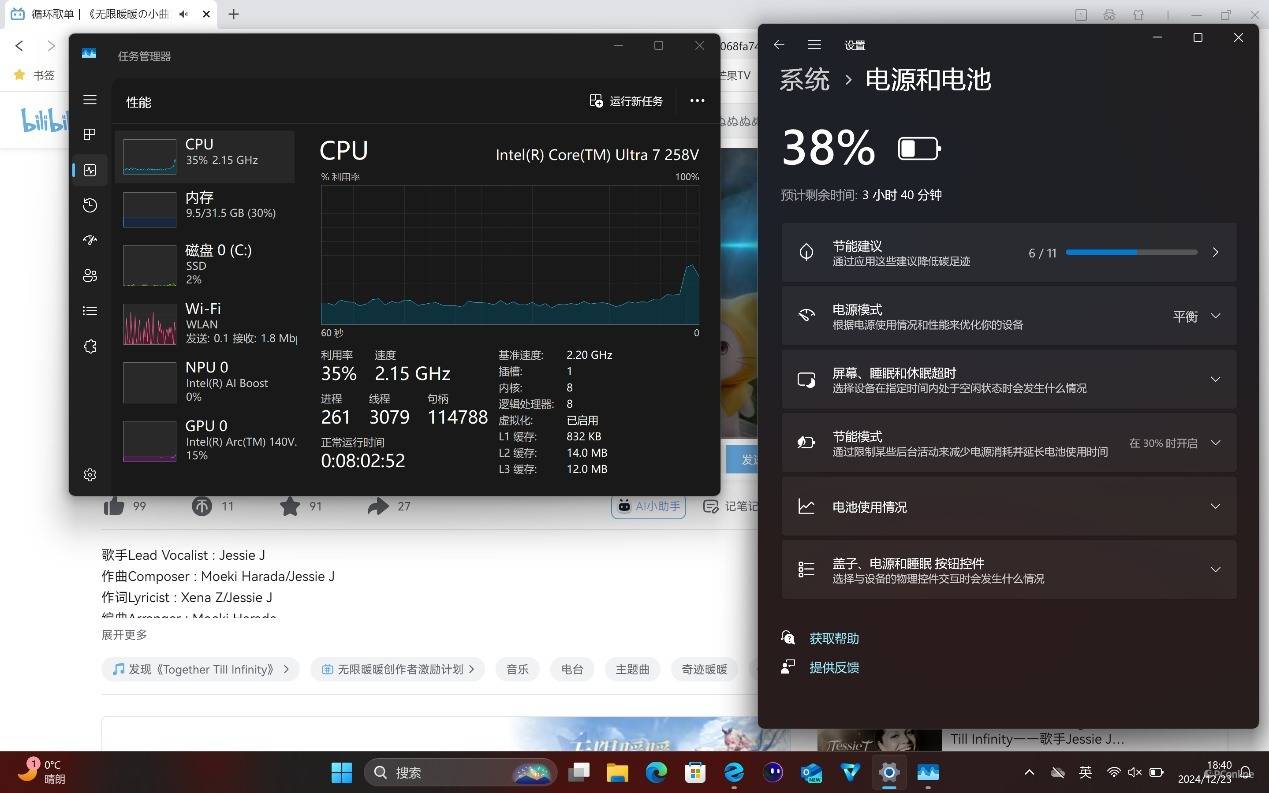The width and height of the screenshot is (1269, 793).
Task: Open 发现《Together Till Infinity》 tag
Action: [x=200, y=669]
